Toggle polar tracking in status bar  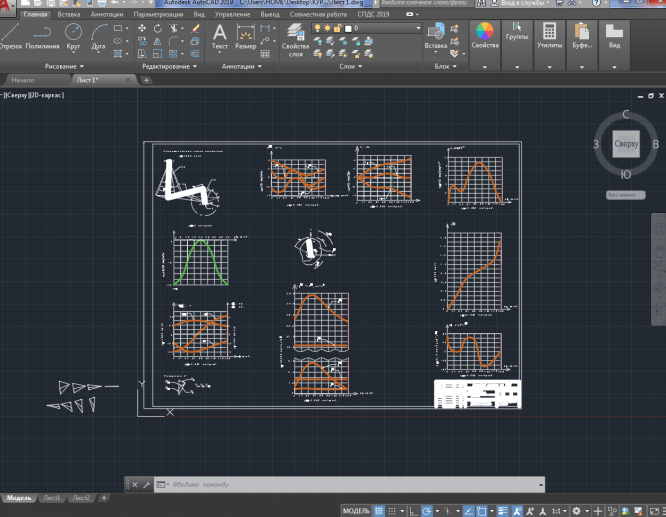coord(426,510)
